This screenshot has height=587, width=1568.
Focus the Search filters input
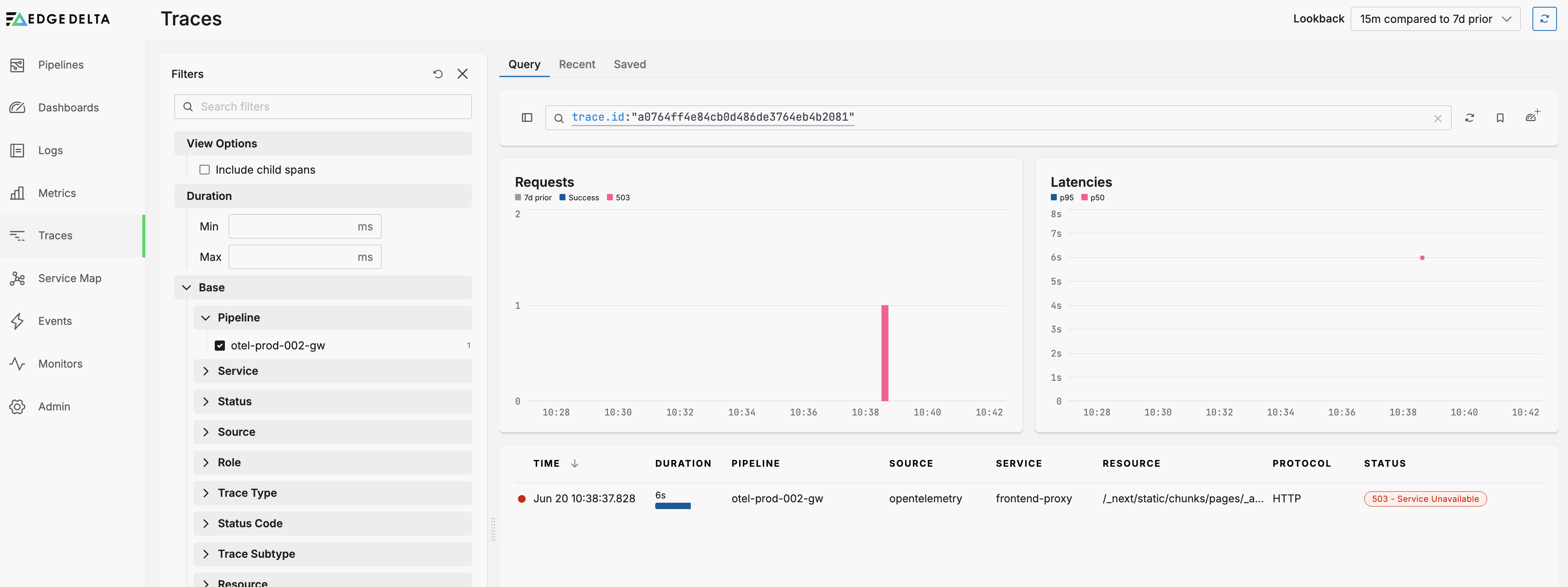tap(323, 107)
